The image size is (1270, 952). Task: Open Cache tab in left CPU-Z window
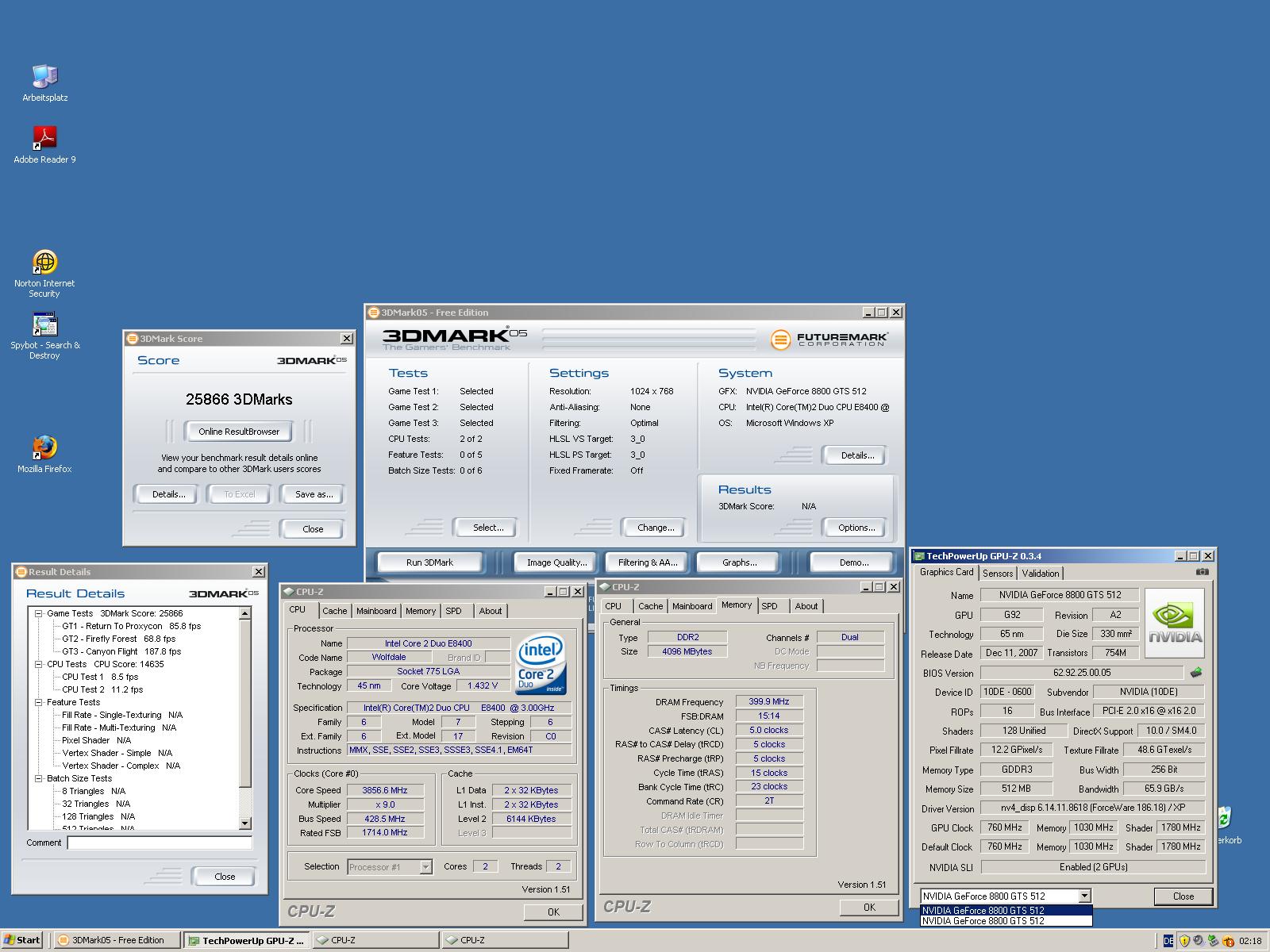(x=335, y=611)
